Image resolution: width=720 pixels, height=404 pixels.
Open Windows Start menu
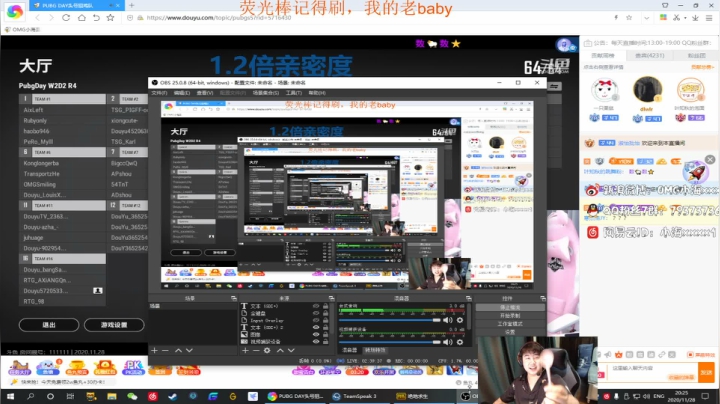(x=10, y=396)
